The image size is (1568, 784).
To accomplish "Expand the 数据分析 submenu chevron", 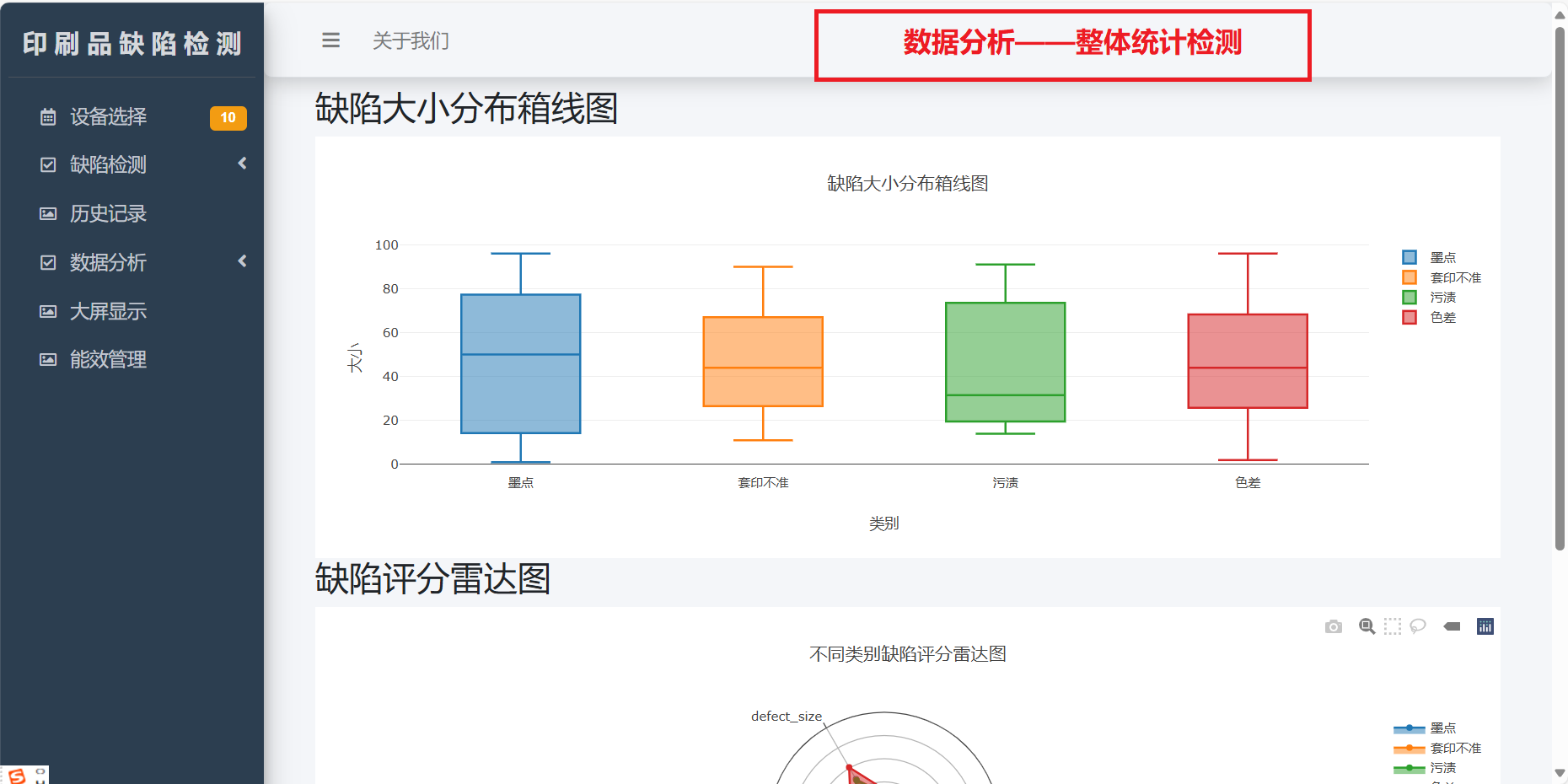I will [x=243, y=261].
